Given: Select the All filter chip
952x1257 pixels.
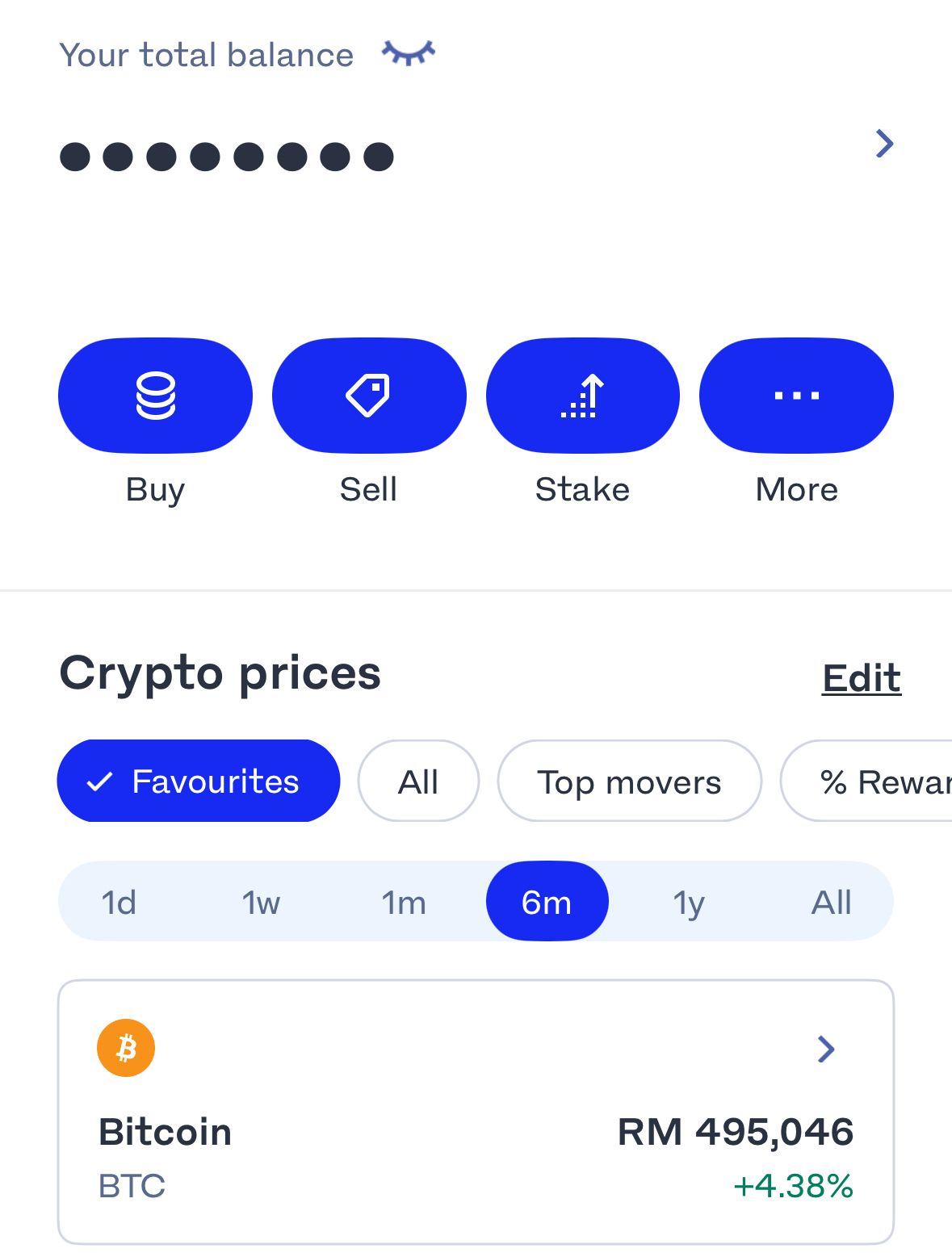Looking at the screenshot, I should [418, 781].
